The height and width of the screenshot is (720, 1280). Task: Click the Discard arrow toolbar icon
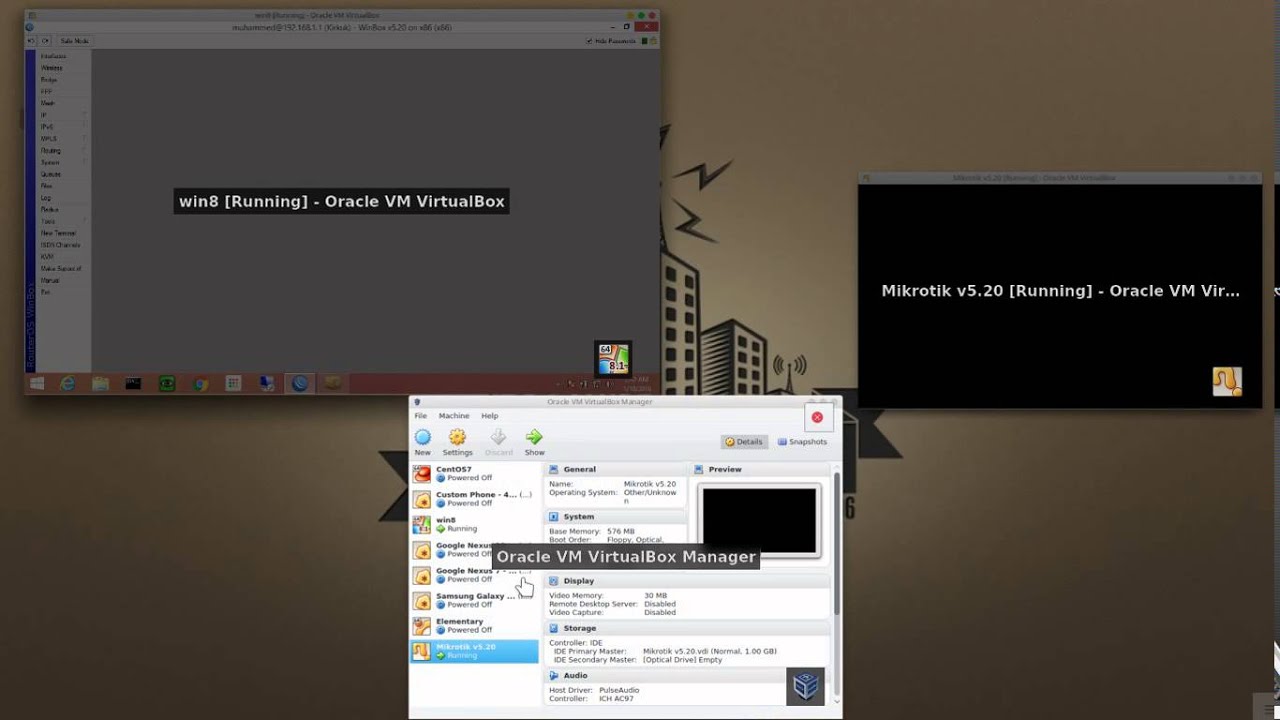498,437
